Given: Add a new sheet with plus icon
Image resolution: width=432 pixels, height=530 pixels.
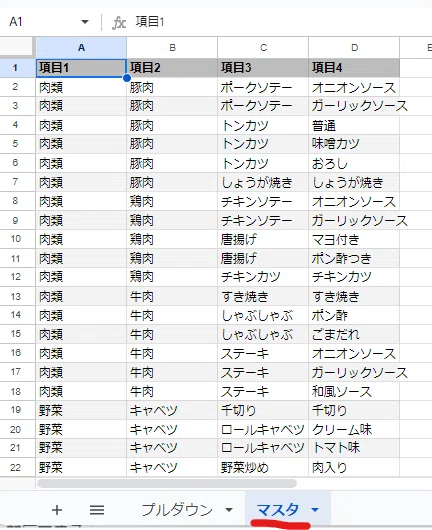Looking at the screenshot, I should coord(57,509).
